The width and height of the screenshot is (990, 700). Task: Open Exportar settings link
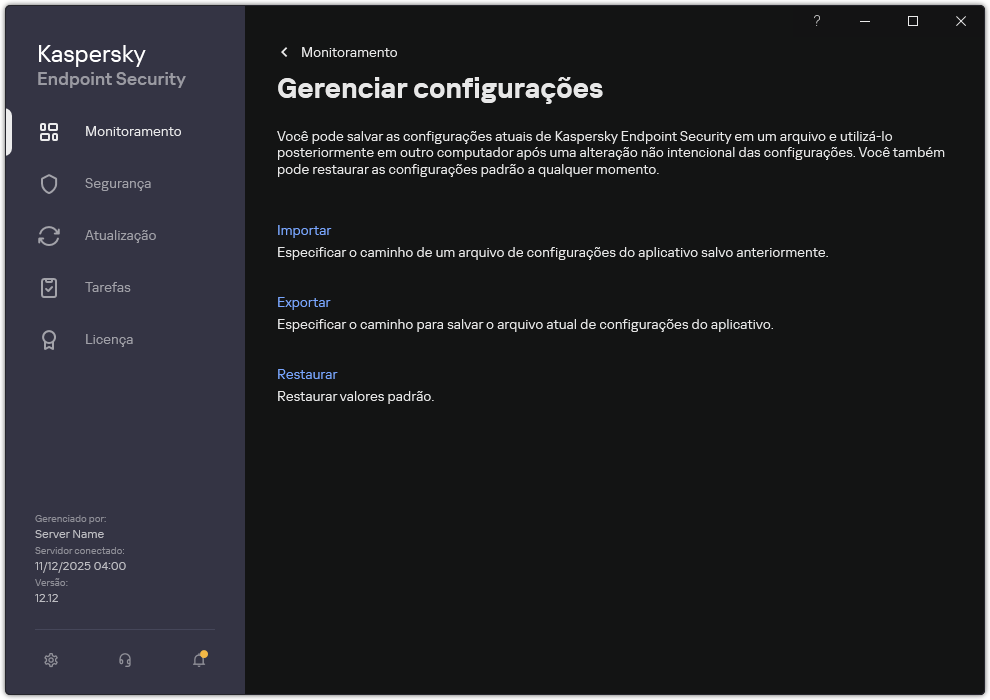pyautogui.click(x=304, y=302)
